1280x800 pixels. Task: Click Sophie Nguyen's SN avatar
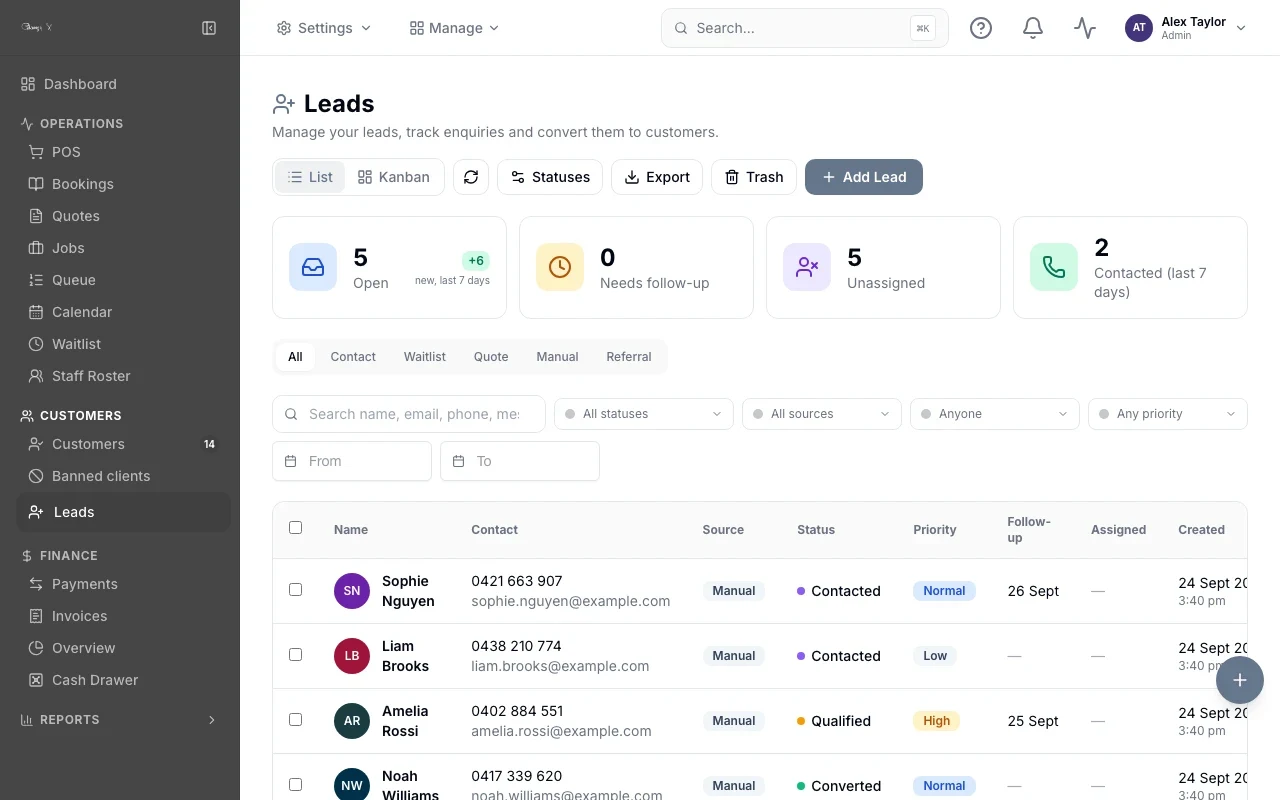[352, 591]
